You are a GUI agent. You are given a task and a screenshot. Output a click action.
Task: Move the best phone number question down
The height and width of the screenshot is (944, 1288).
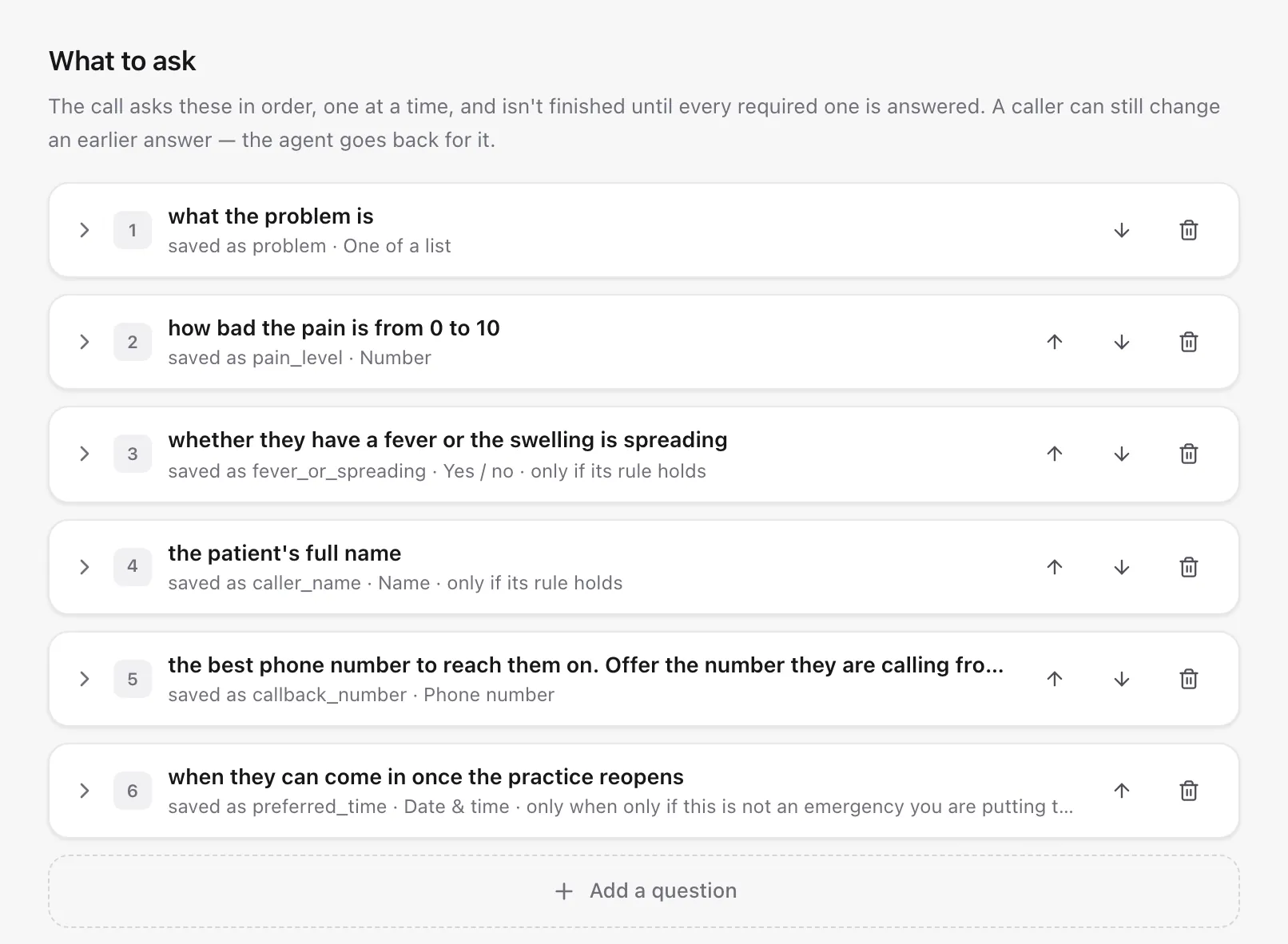pos(1122,679)
